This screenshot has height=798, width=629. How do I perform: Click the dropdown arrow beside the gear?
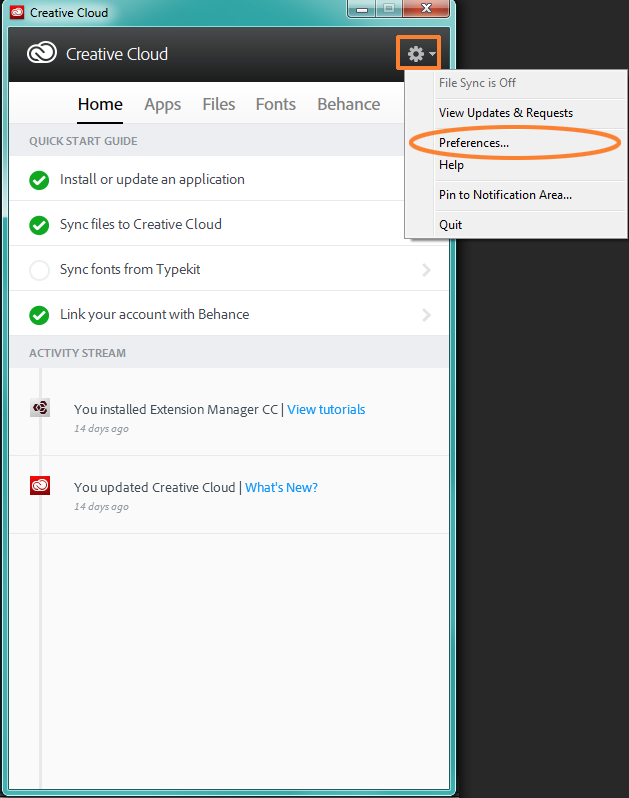point(432,55)
